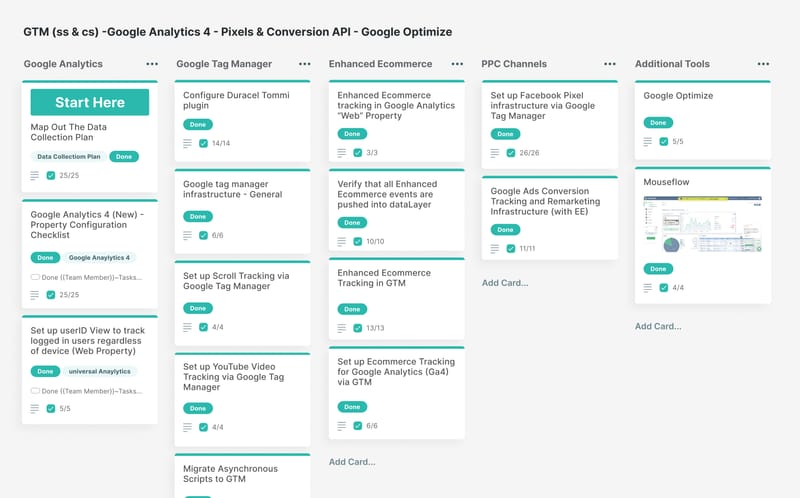Click 14/14 checklist icon on Duracel Tommi card
The height and width of the screenshot is (498, 800).
point(203,143)
